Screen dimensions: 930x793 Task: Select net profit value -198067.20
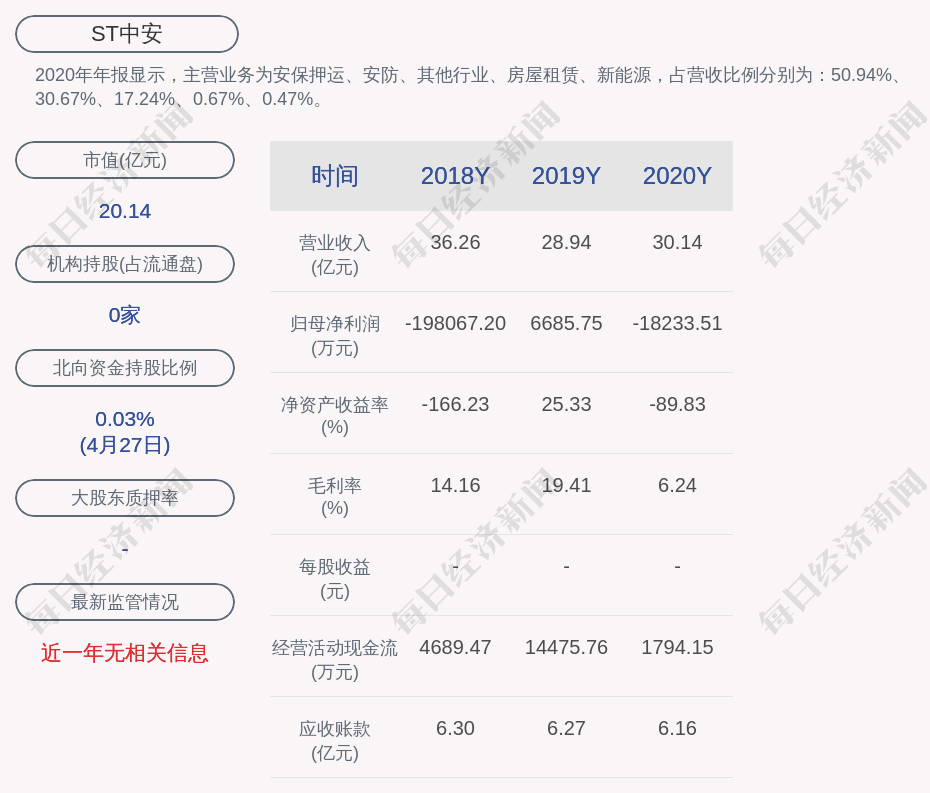click(x=456, y=323)
